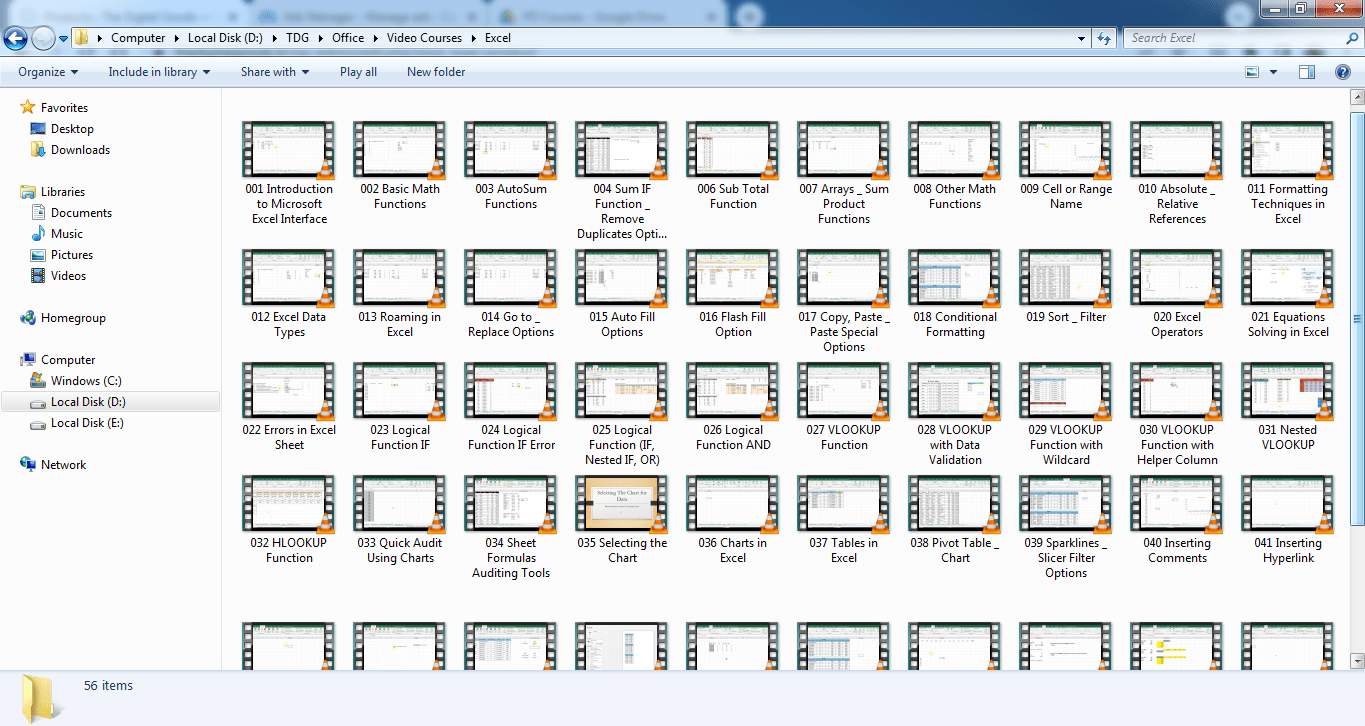The height and width of the screenshot is (726, 1365).
Task: Select the 015 Auto Fill Options video
Action: click(x=622, y=294)
